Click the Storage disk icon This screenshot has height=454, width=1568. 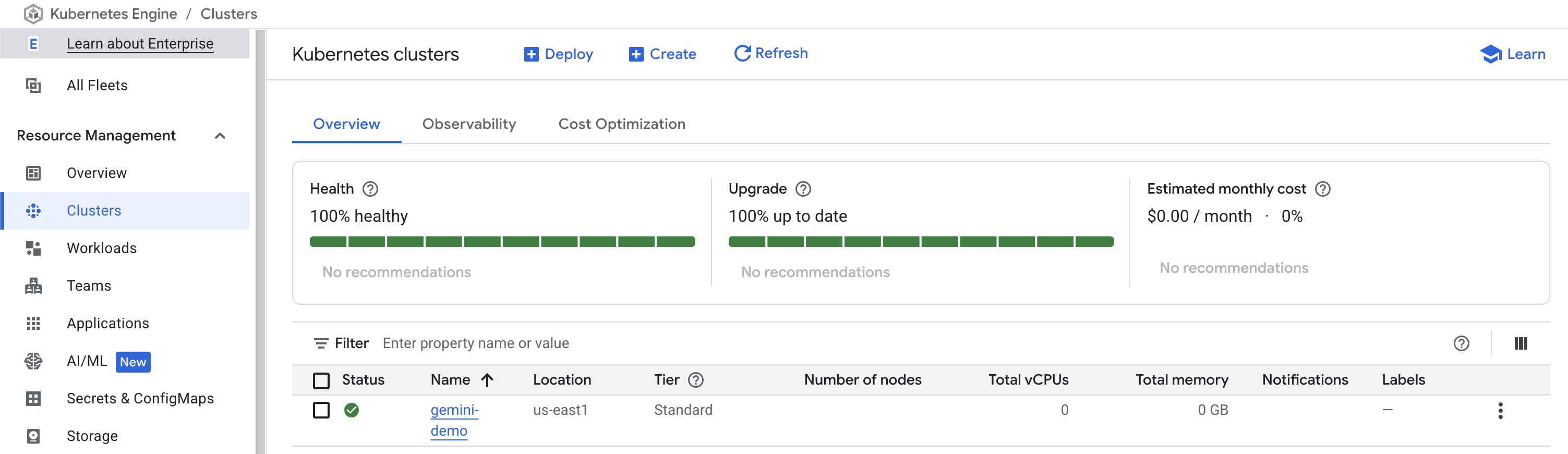(x=33, y=436)
